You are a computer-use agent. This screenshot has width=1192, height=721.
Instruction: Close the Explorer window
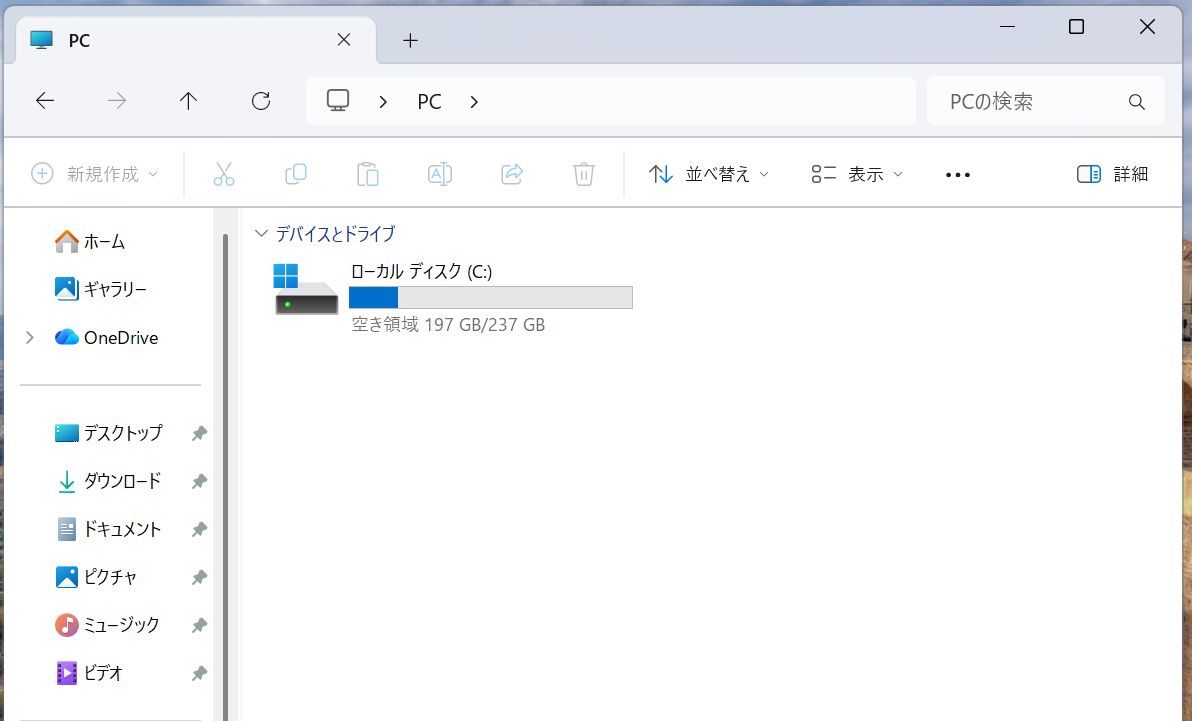tap(1147, 27)
